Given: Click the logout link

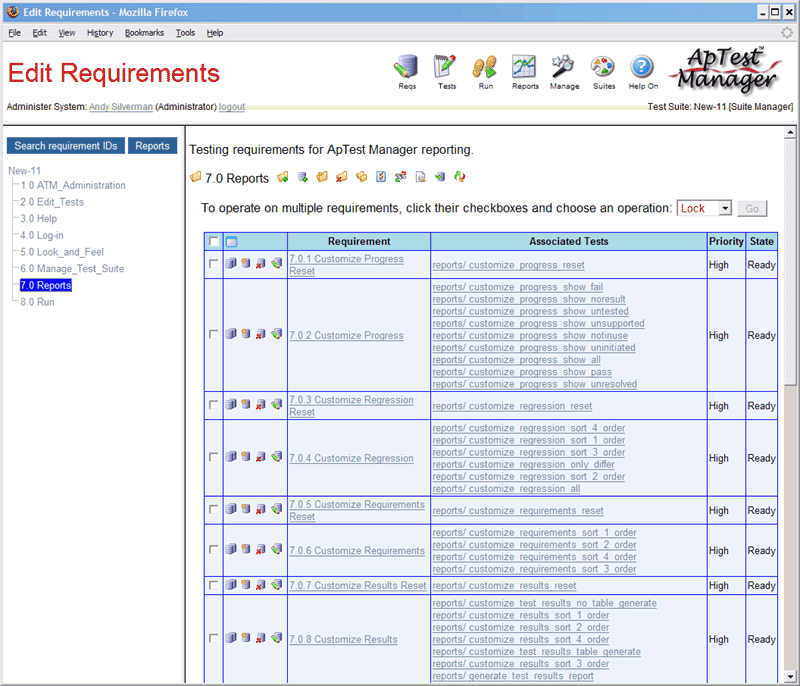Looking at the screenshot, I should (232, 107).
